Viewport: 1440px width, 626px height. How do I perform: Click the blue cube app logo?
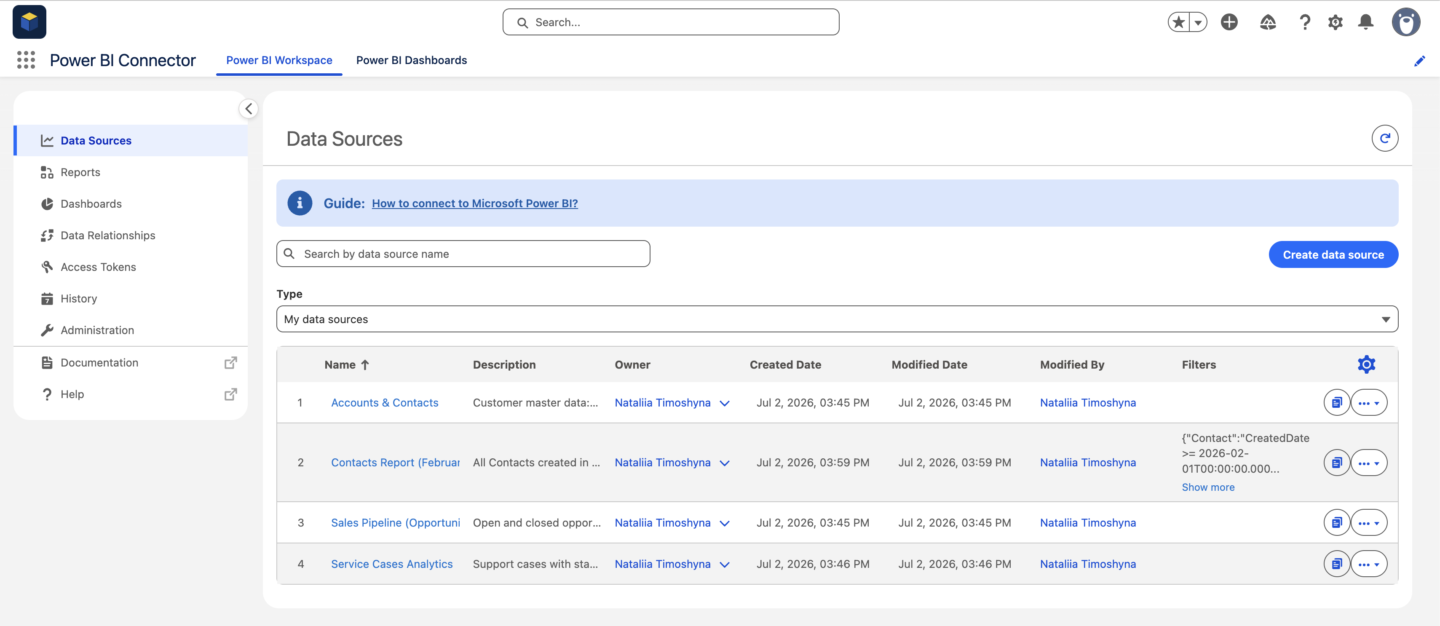coord(29,22)
